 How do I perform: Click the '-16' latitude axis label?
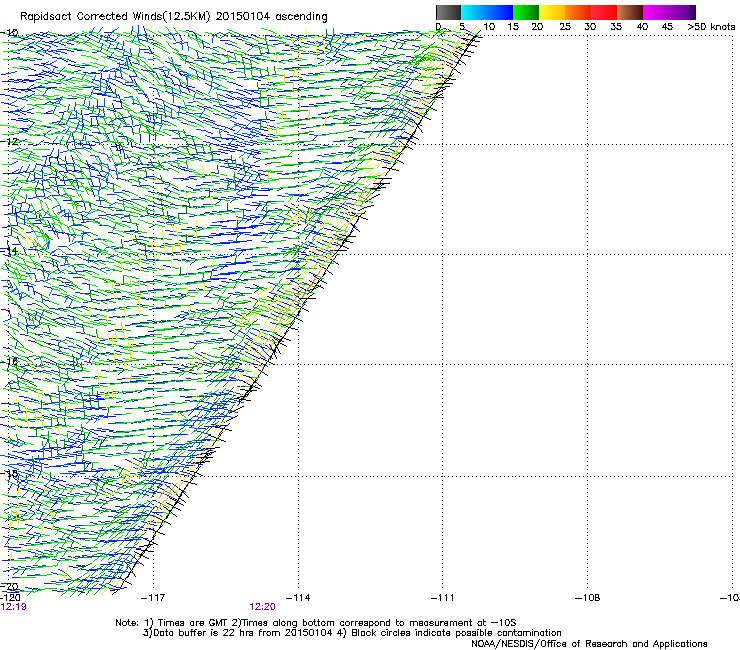10,362
